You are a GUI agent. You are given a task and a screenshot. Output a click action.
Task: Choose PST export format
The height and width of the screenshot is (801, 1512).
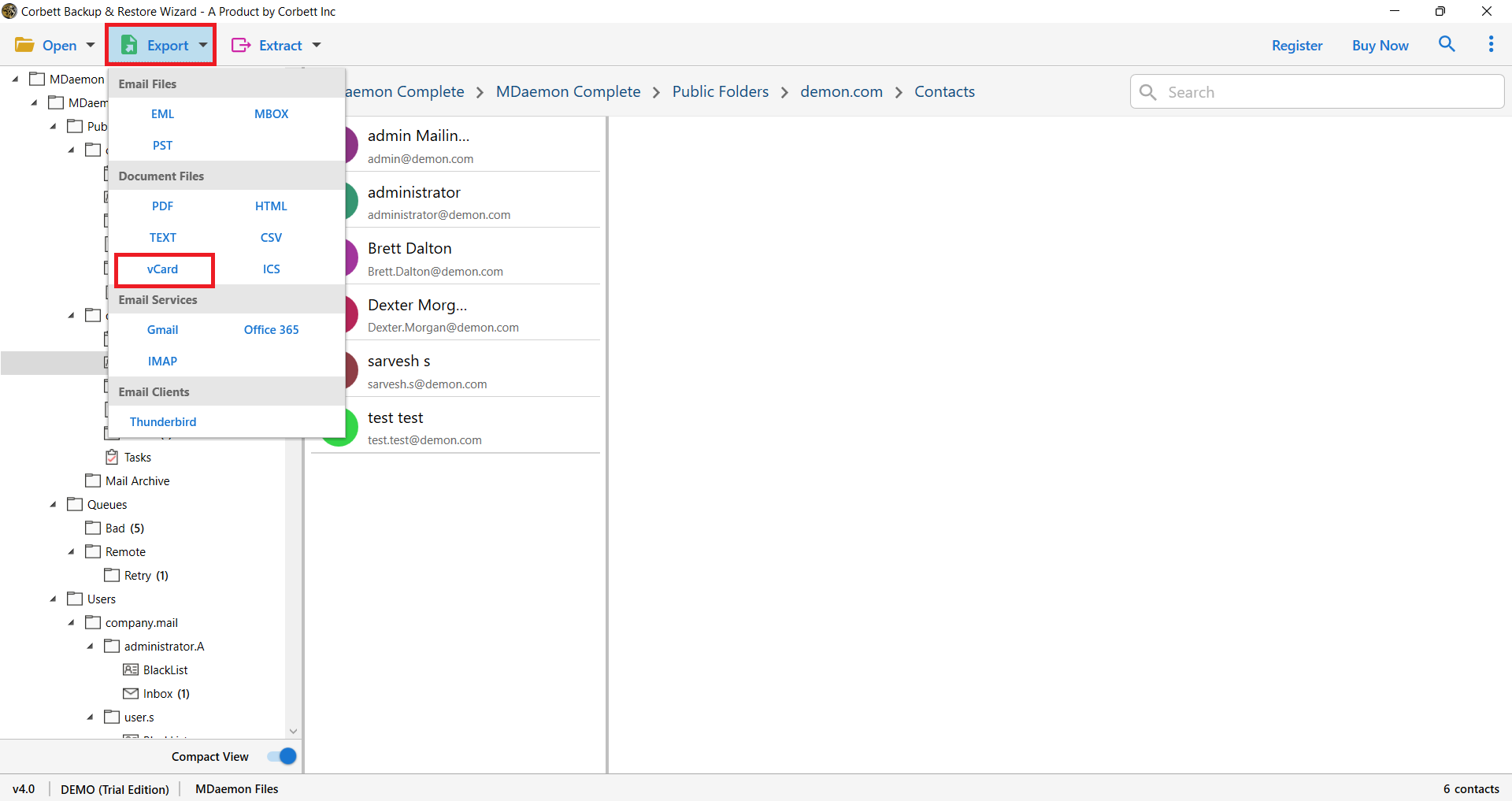coord(162,145)
